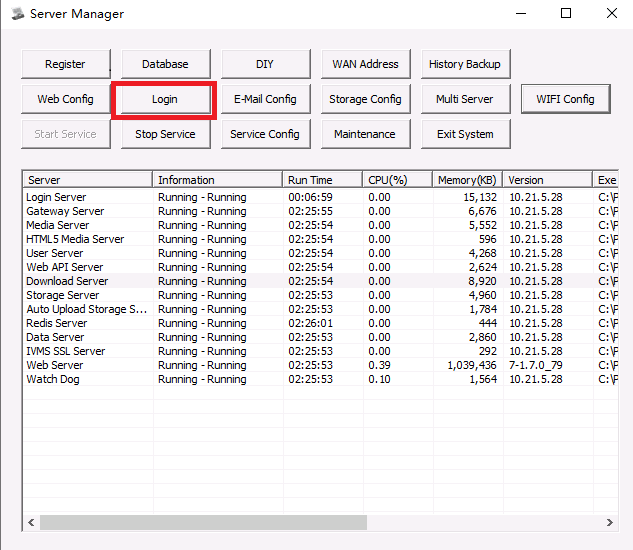The width and height of the screenshot is (633, 550).
Task: Select the HTML5 Media Server row
Action: pos(321,239)
